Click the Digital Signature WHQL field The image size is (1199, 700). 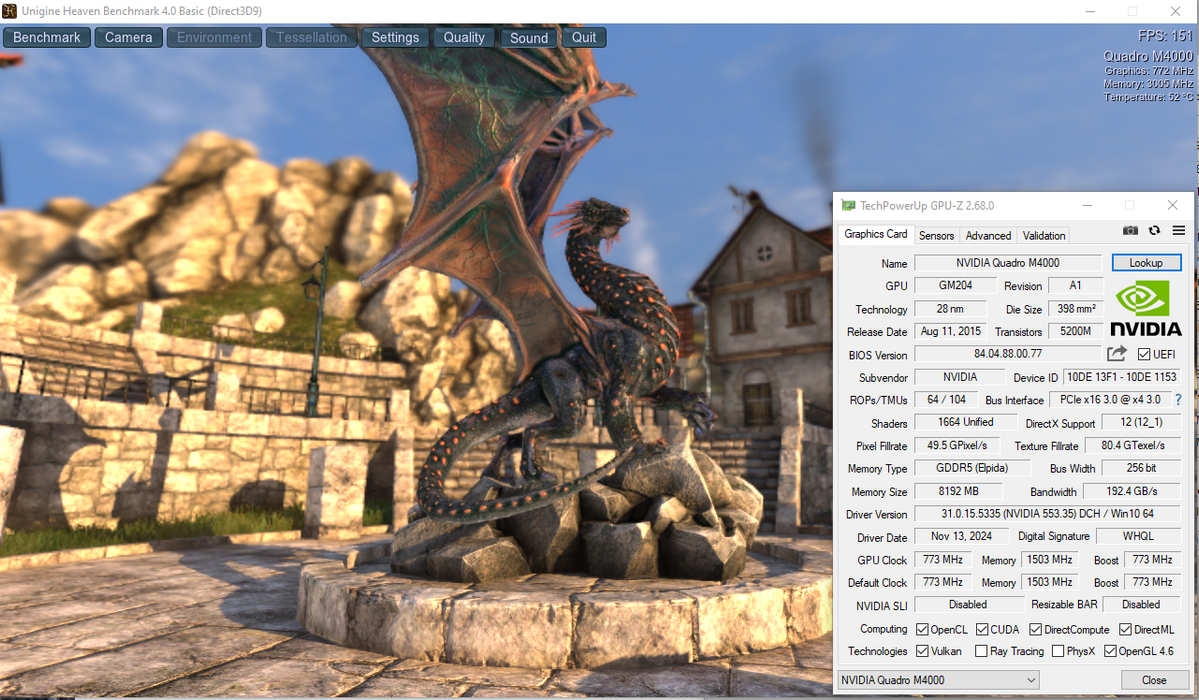click(x=1138, y=536)
